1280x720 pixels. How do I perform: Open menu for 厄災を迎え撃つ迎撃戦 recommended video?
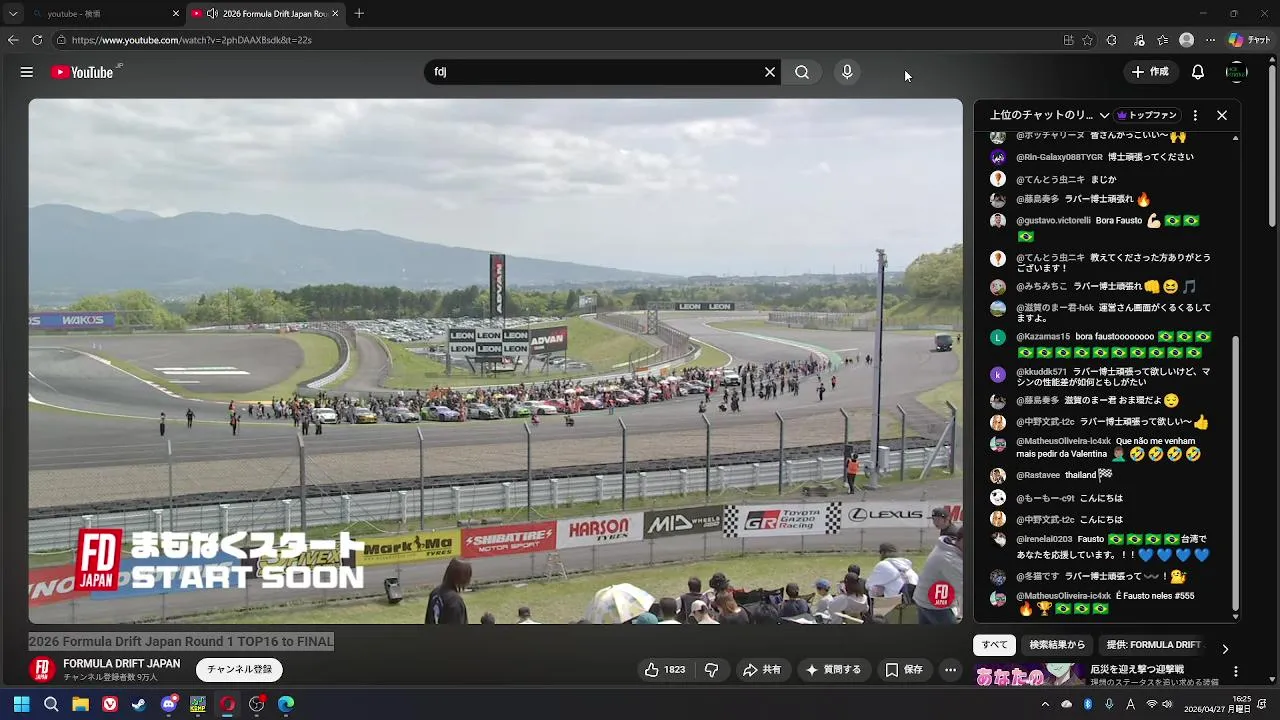pyautogui.click(x=1236, y=672)
